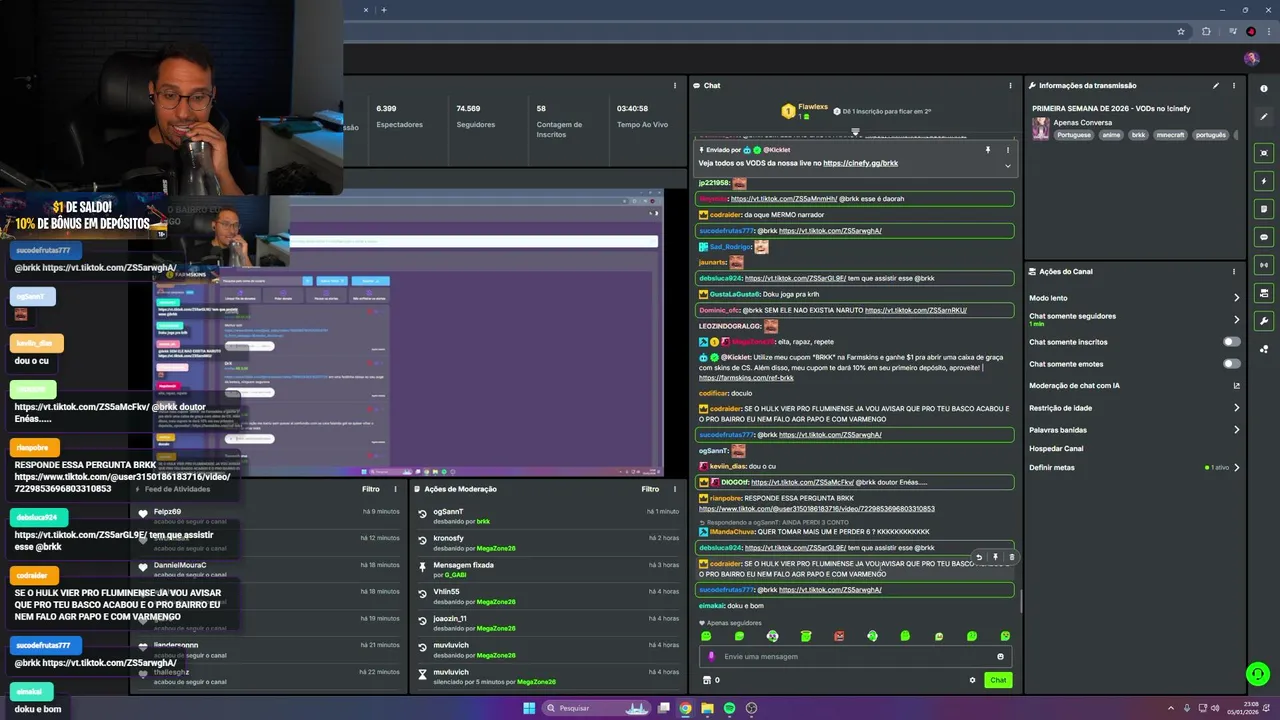Click the green headset support button

coord(1258,674)
